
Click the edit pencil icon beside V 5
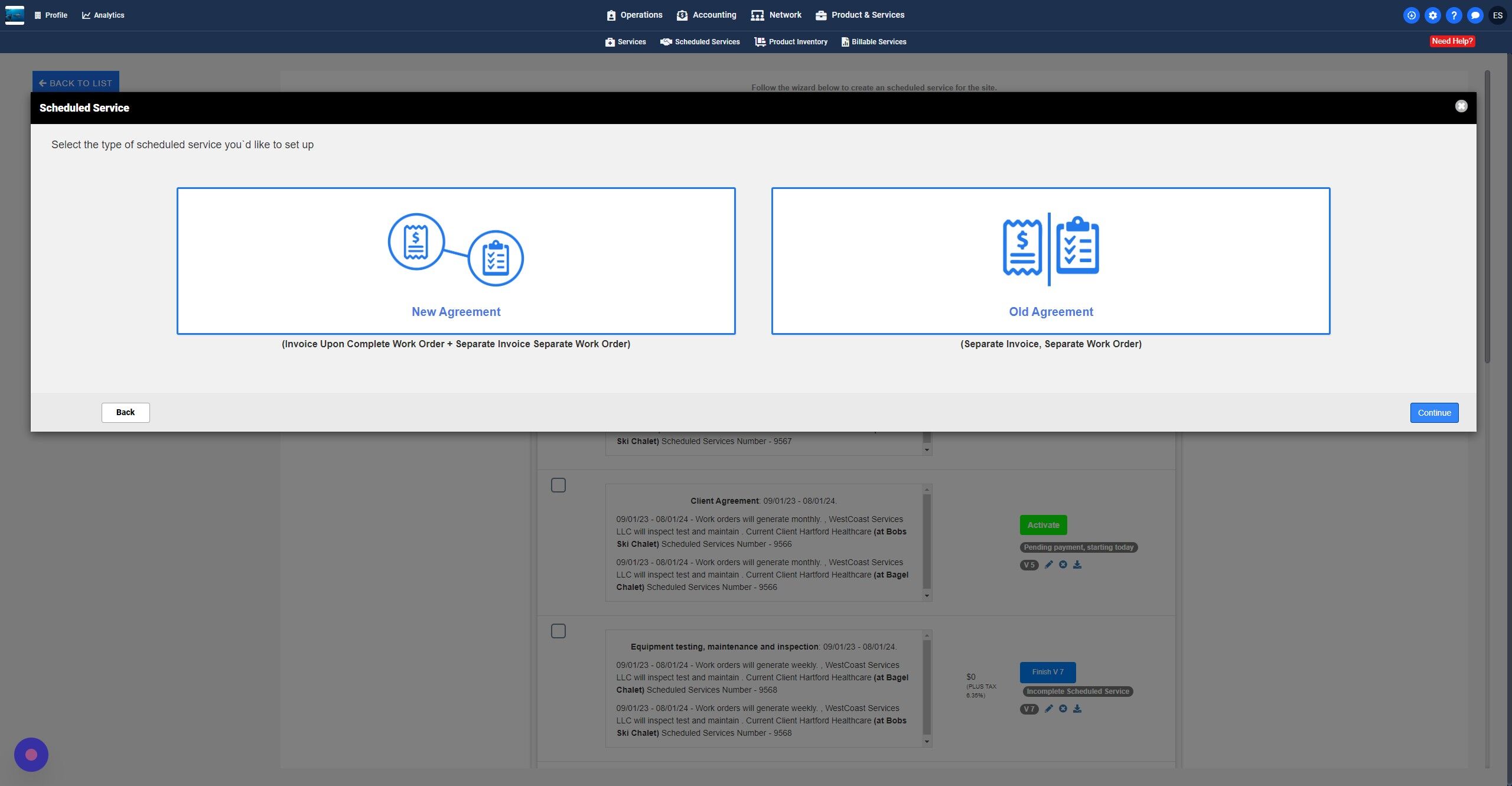click(1048, 565)
